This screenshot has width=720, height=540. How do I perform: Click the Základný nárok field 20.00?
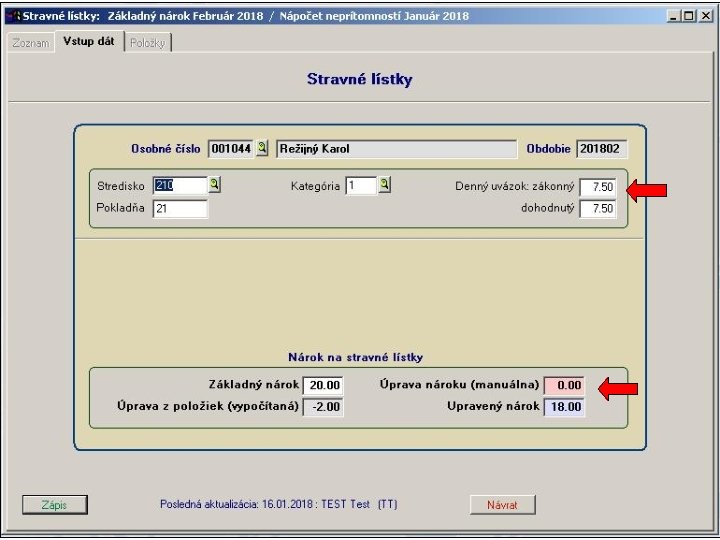(x=323, y=385)
